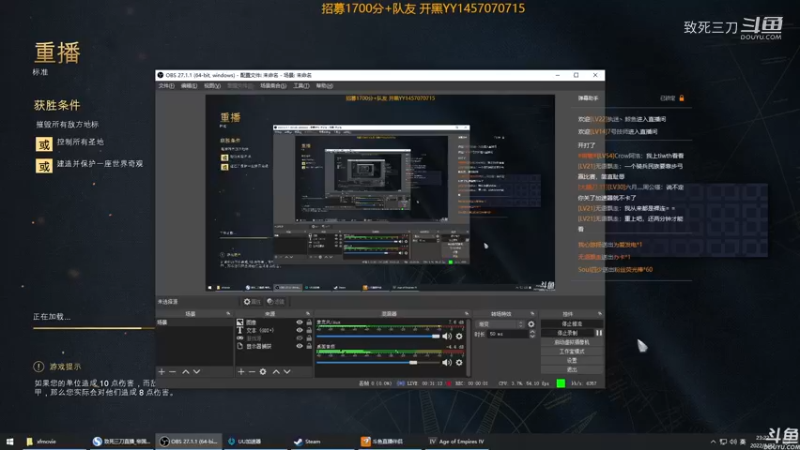Toggle visibility of display capture source
This screenshot has height=450, width=800.
point(299,346)
